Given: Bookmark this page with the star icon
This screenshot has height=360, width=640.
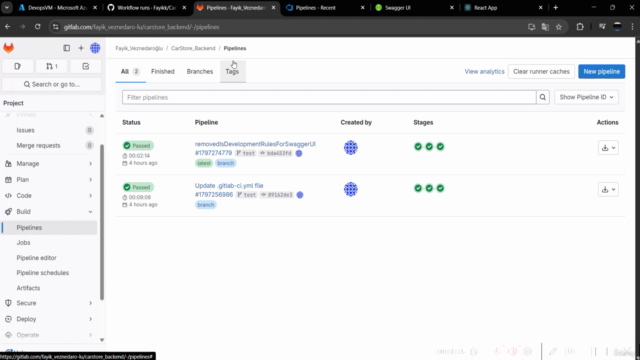Looking at the screenshot, I should pyautogui.click(x=558, y=27).
